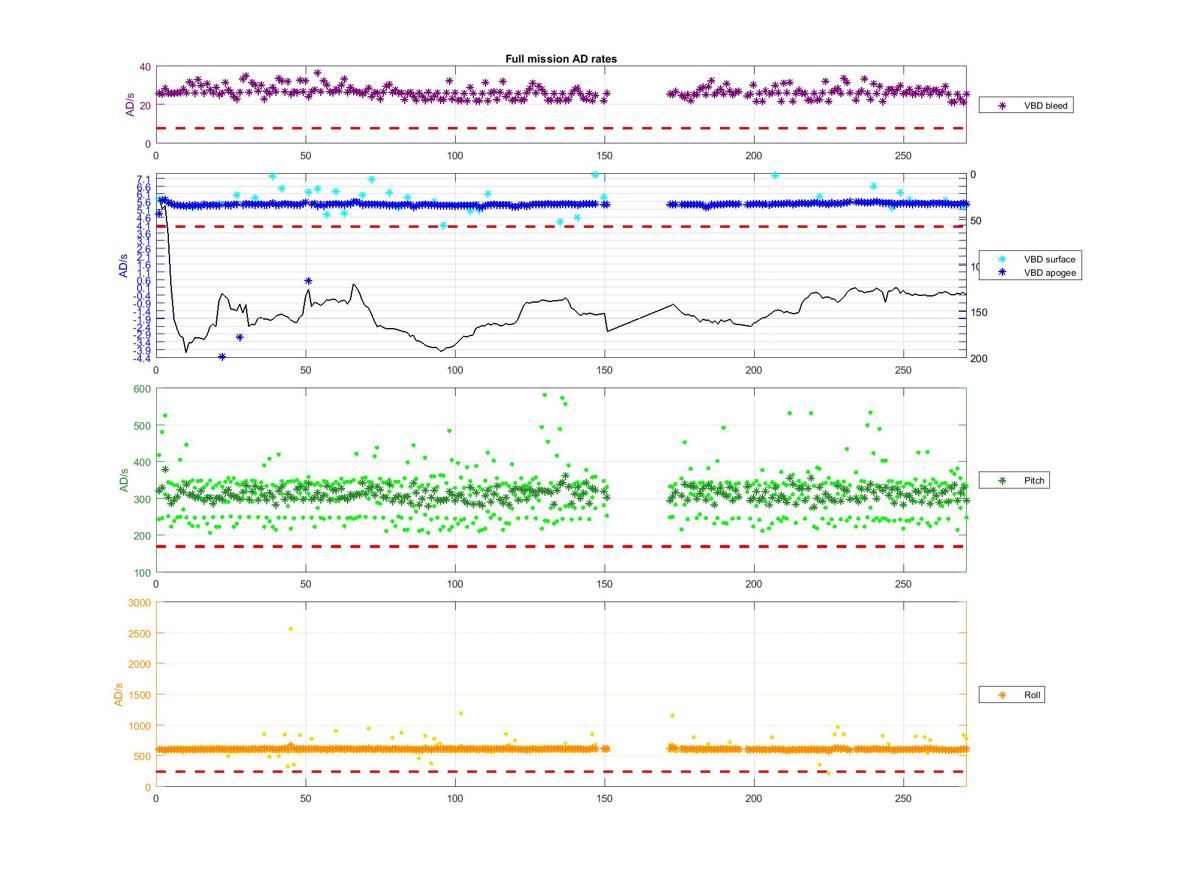Select the Roll outlier point near 2500 AD/s
Viewport: 1200px width, 885px height.
[291, 629]
